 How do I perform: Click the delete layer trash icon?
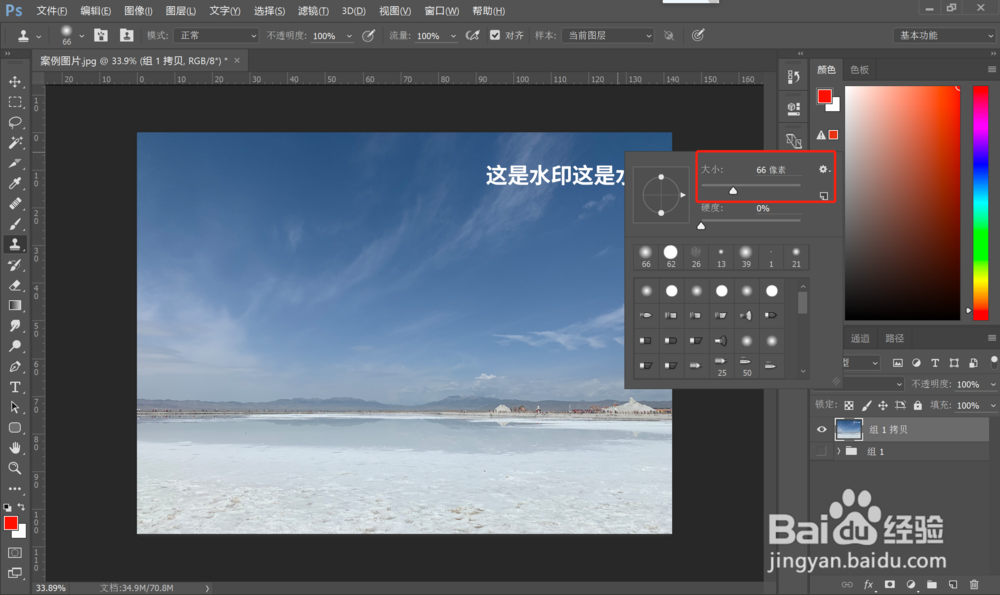click(974, 584)
